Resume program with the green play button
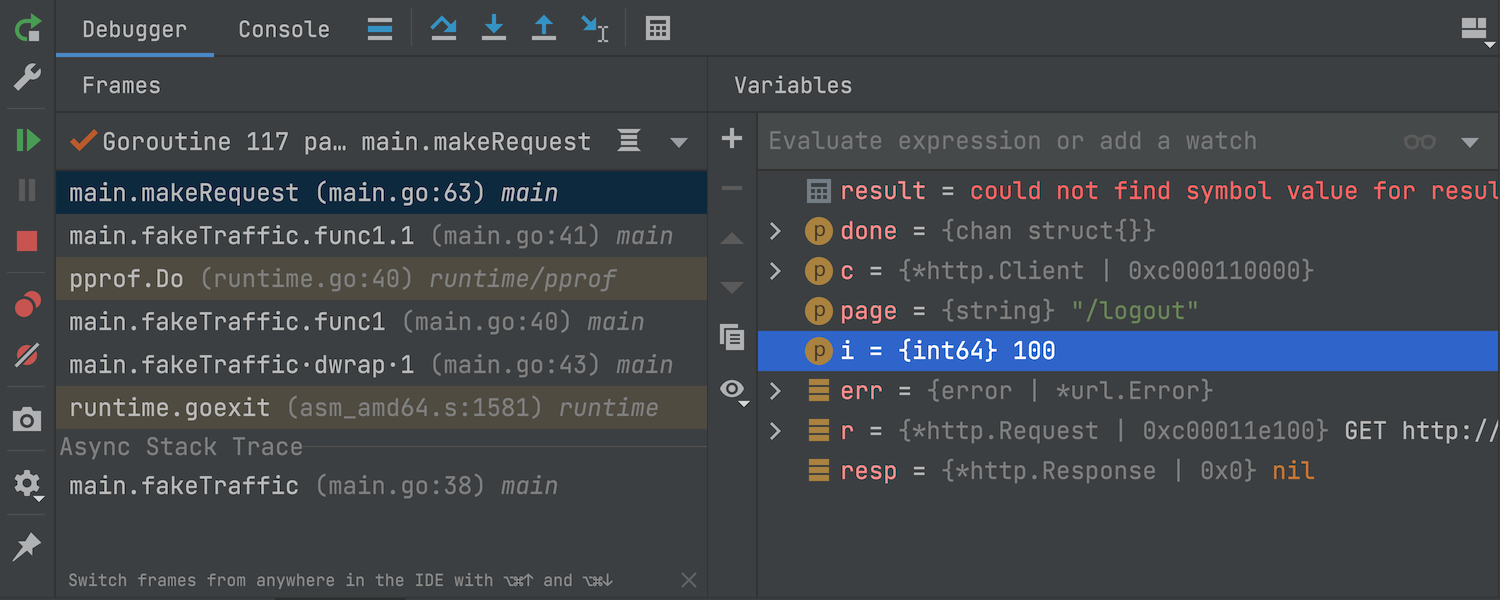The image size is (1500, 600). click(27, 140)
